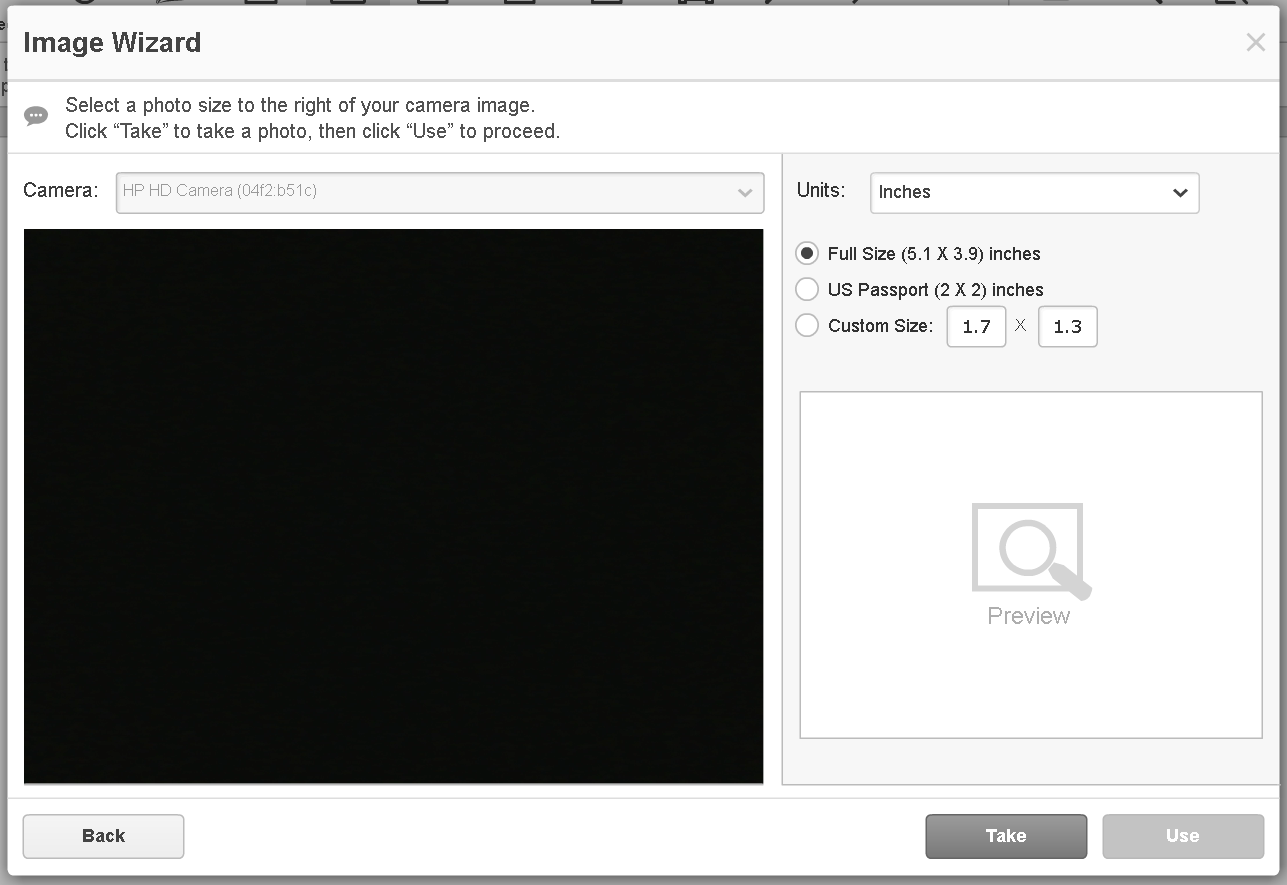
Task: Select the Custom Size radio button
Action: coord(807,325)
